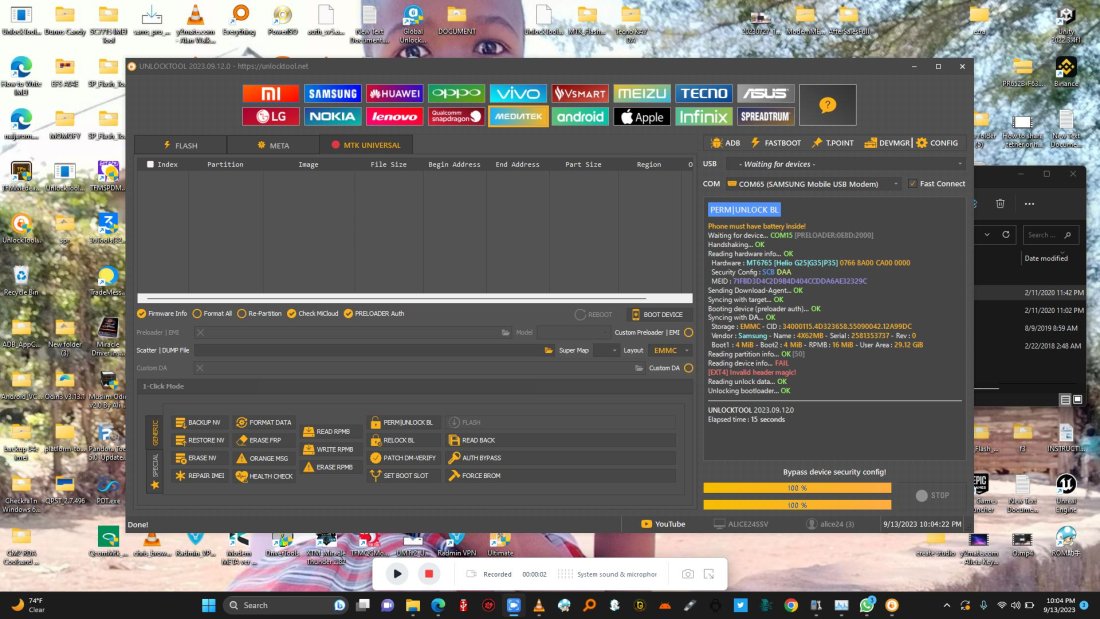Enable the Re-Partition option
This screenshot has width=1100, height=619.
242,314
